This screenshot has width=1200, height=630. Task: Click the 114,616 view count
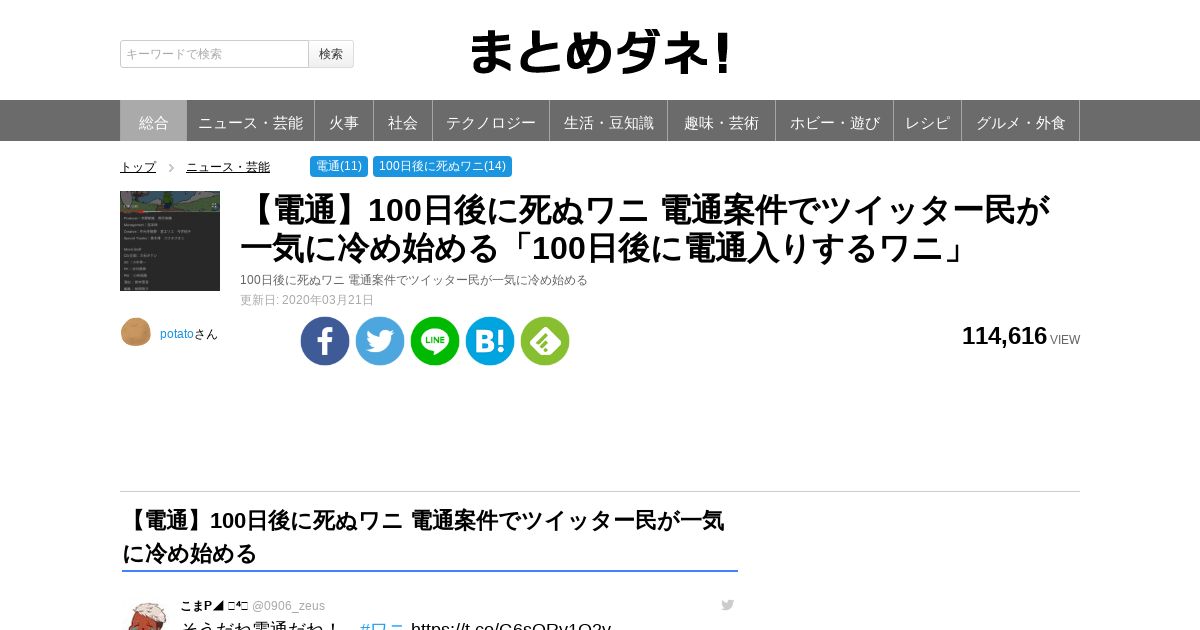[x=1004, y=336]
